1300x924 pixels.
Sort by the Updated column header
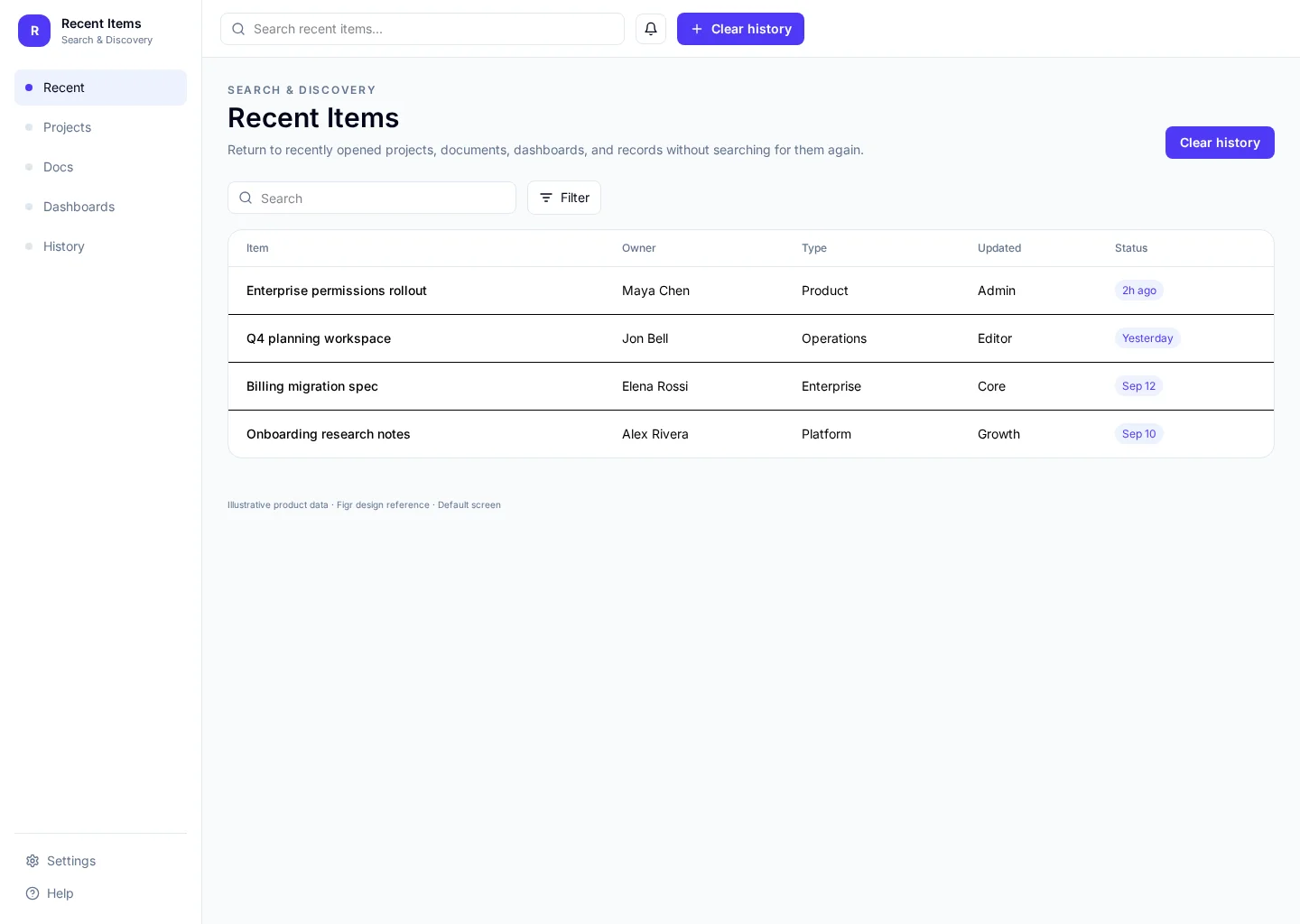tap(999, 248)
